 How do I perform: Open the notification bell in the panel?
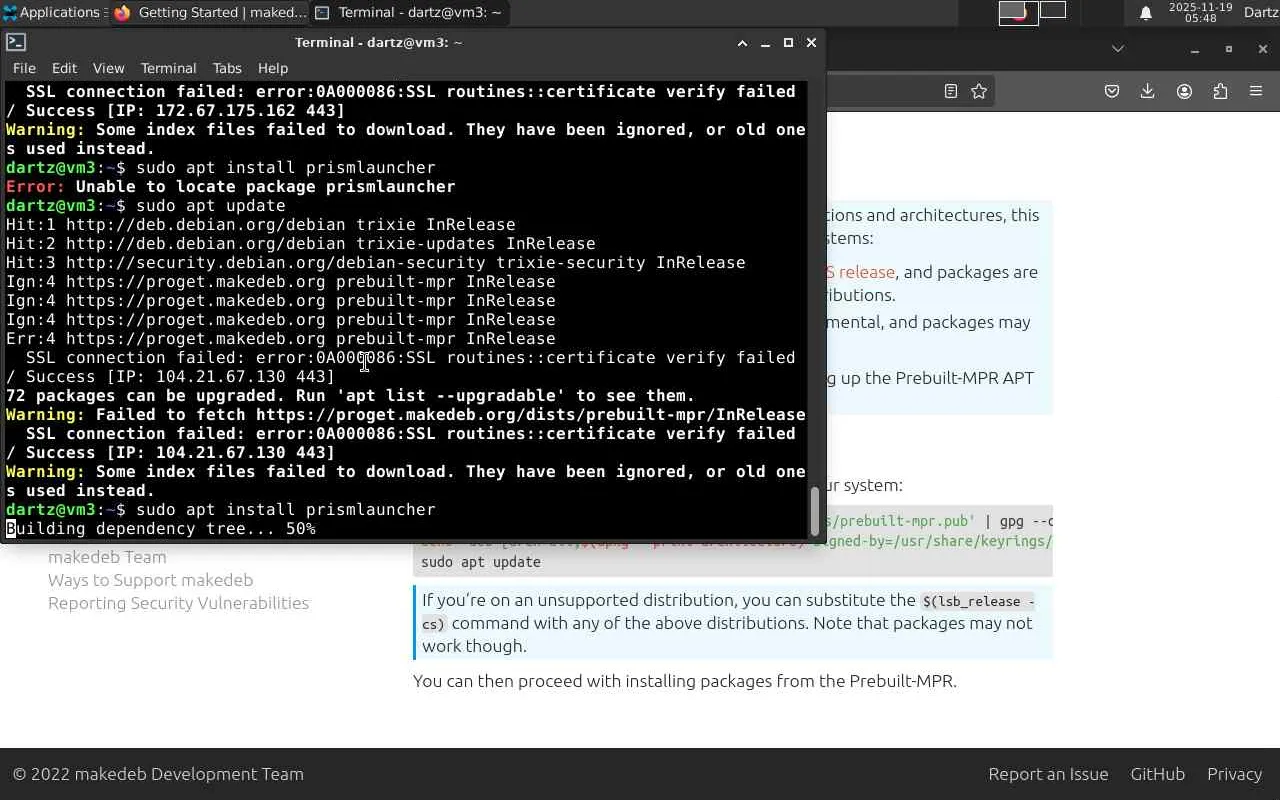pos(1146,12)
